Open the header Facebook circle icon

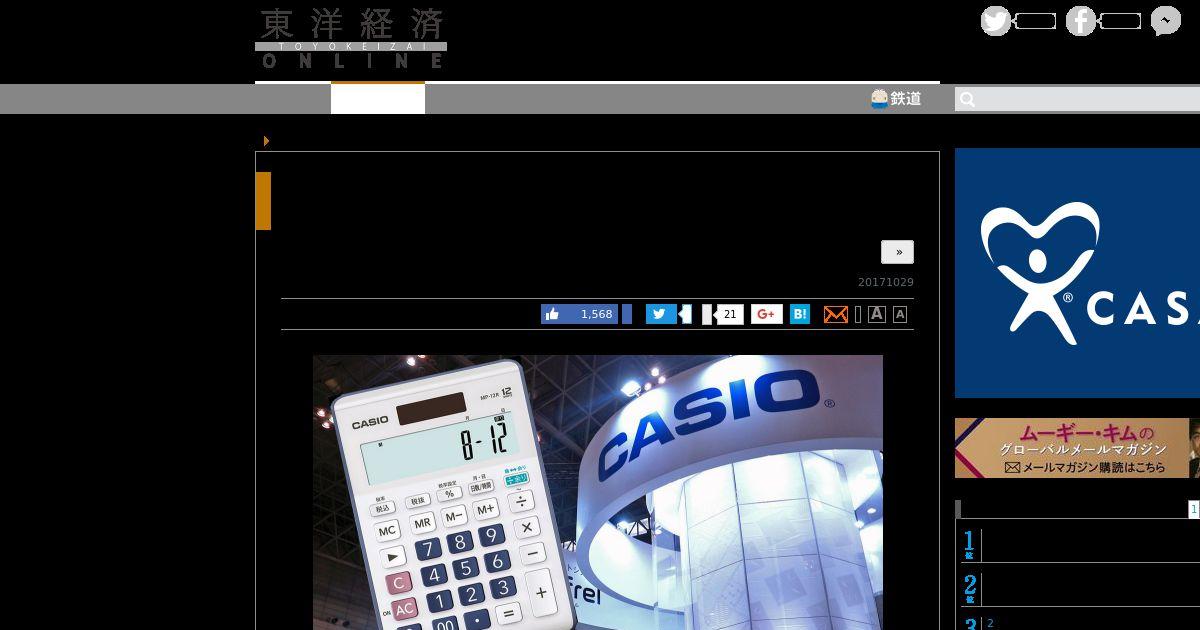pyautogui.click(x=1081, y=21)
